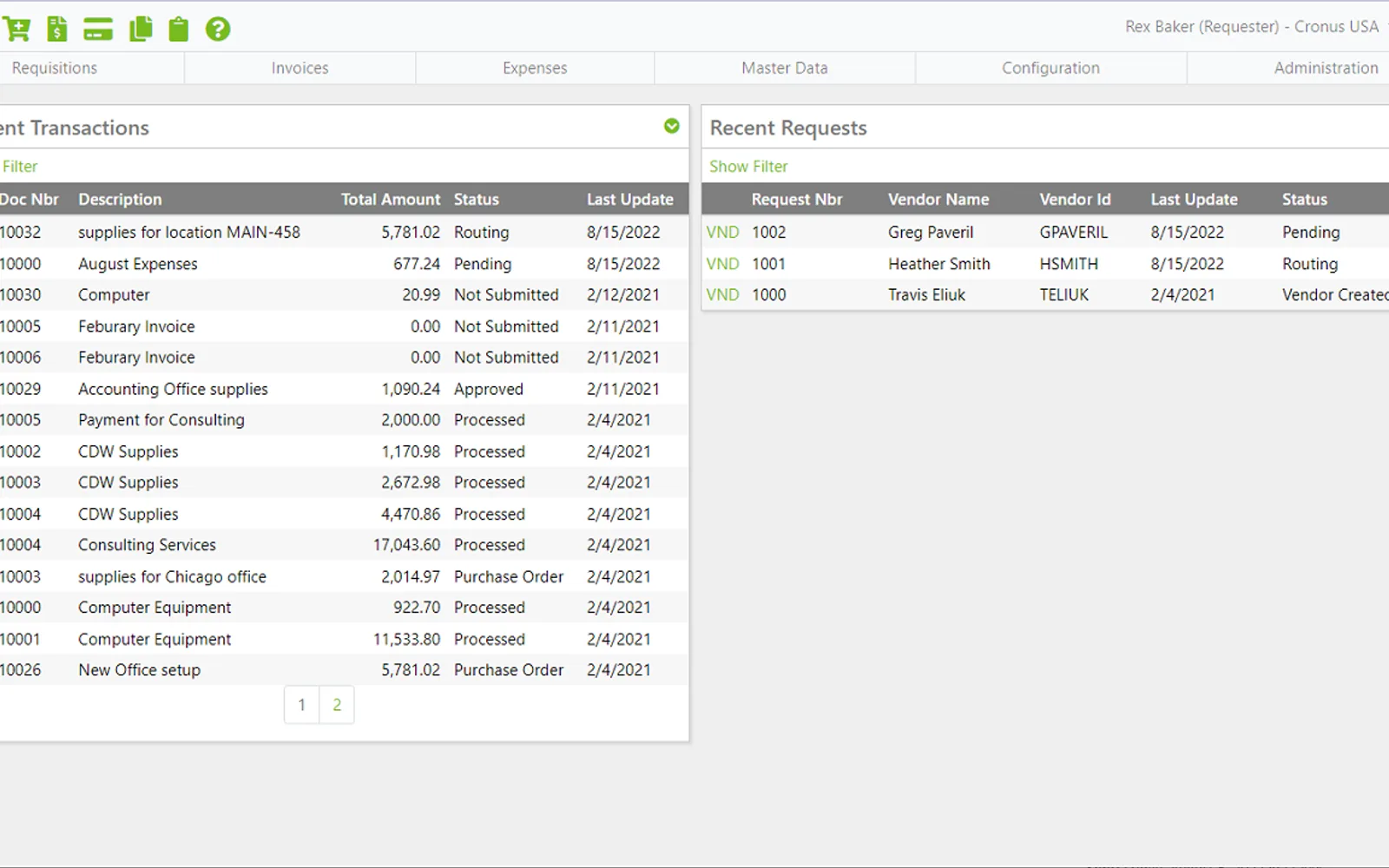
Task: Select 'Consulting Services' transaction row
Action: click(344, 545)
